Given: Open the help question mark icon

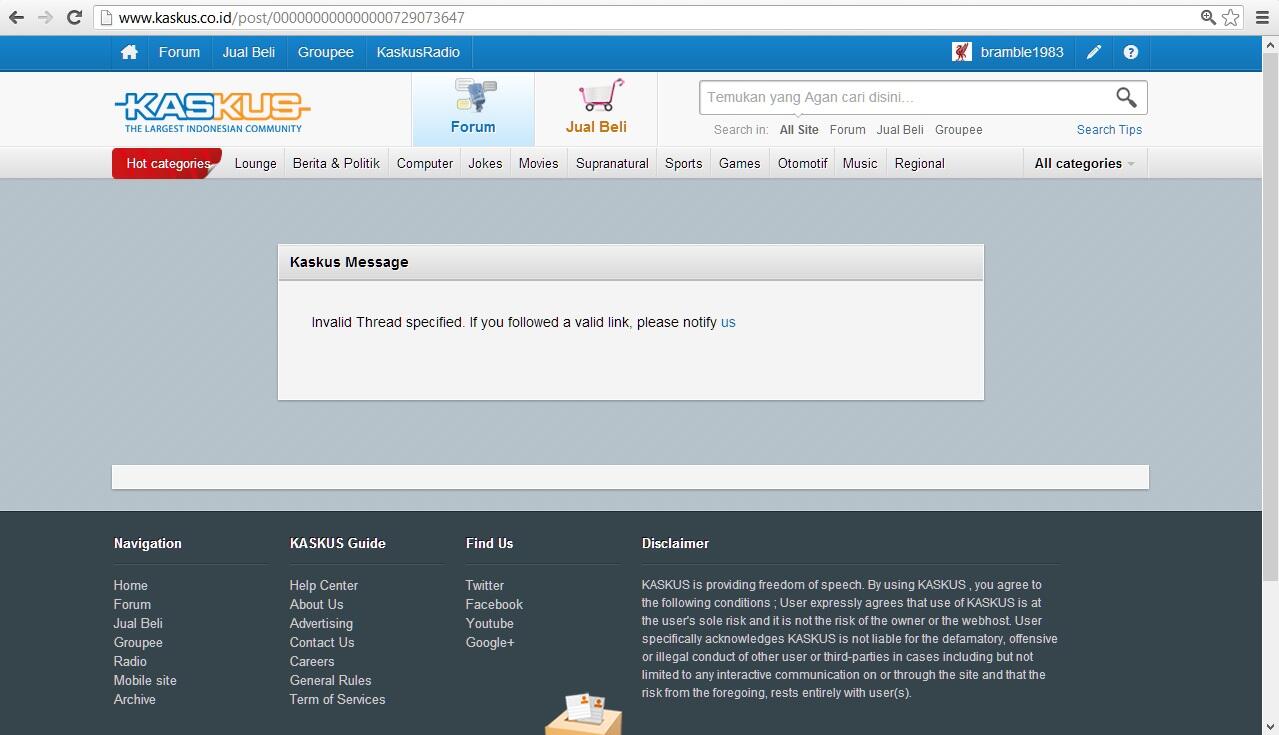Looking at the screenshot, I should 1130,52.
